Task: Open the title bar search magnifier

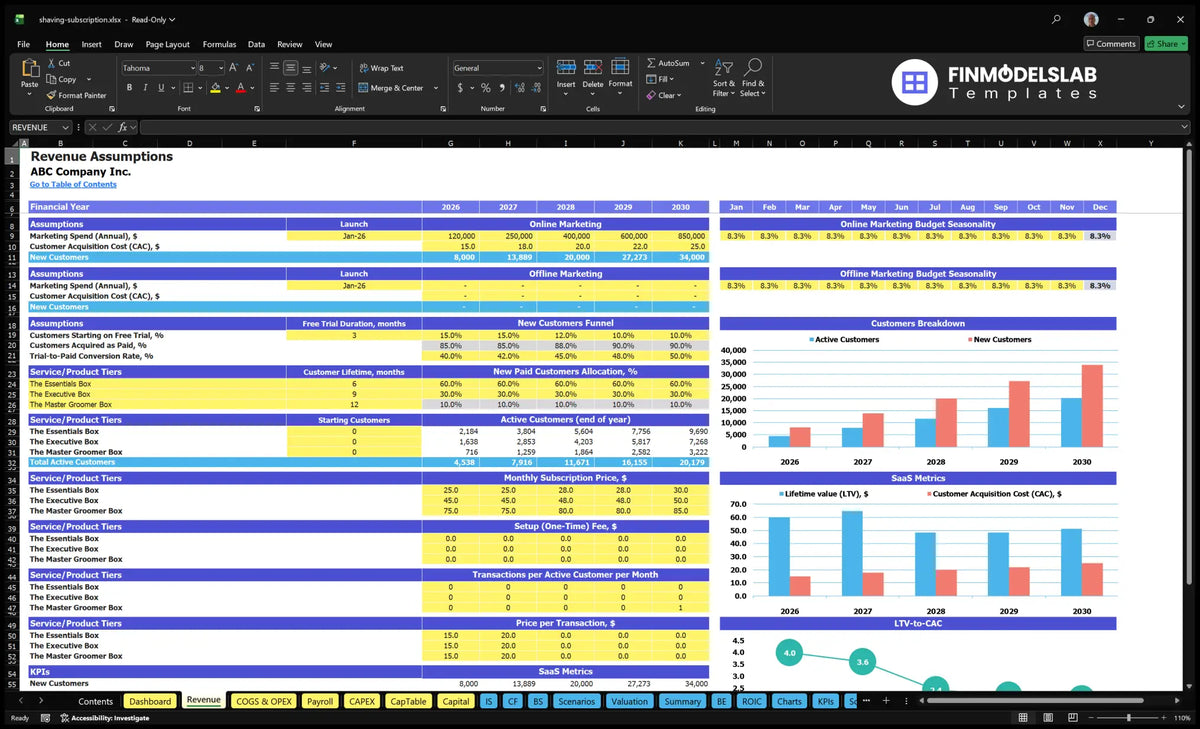Action: tap(1057, 19)
